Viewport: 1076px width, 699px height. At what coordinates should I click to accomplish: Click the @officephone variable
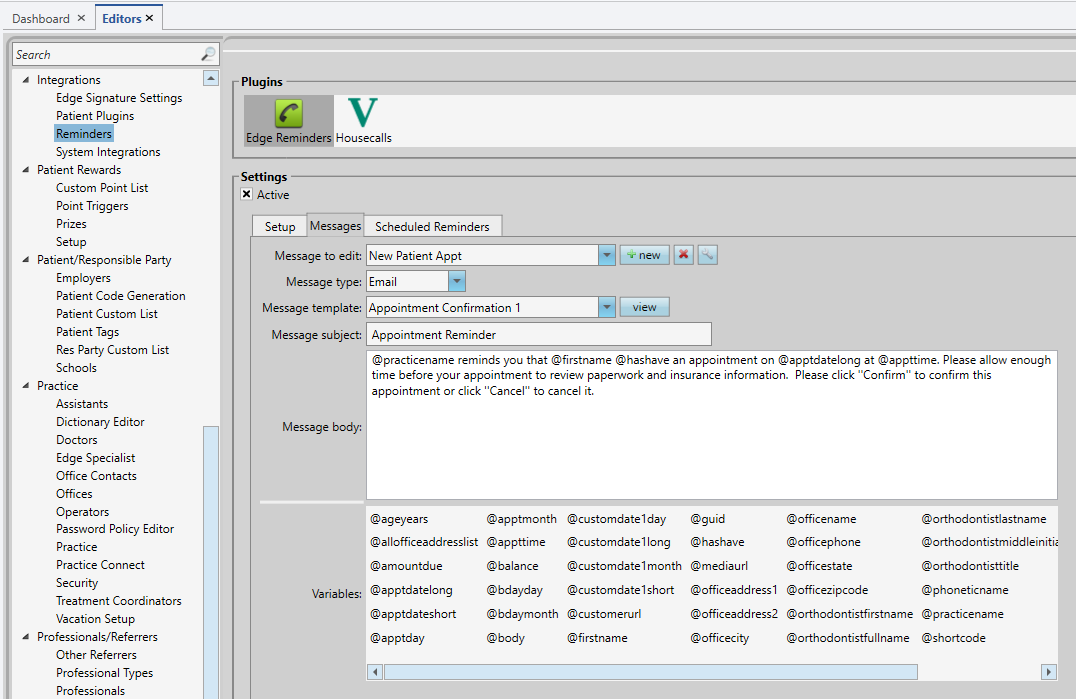[823, 542]
